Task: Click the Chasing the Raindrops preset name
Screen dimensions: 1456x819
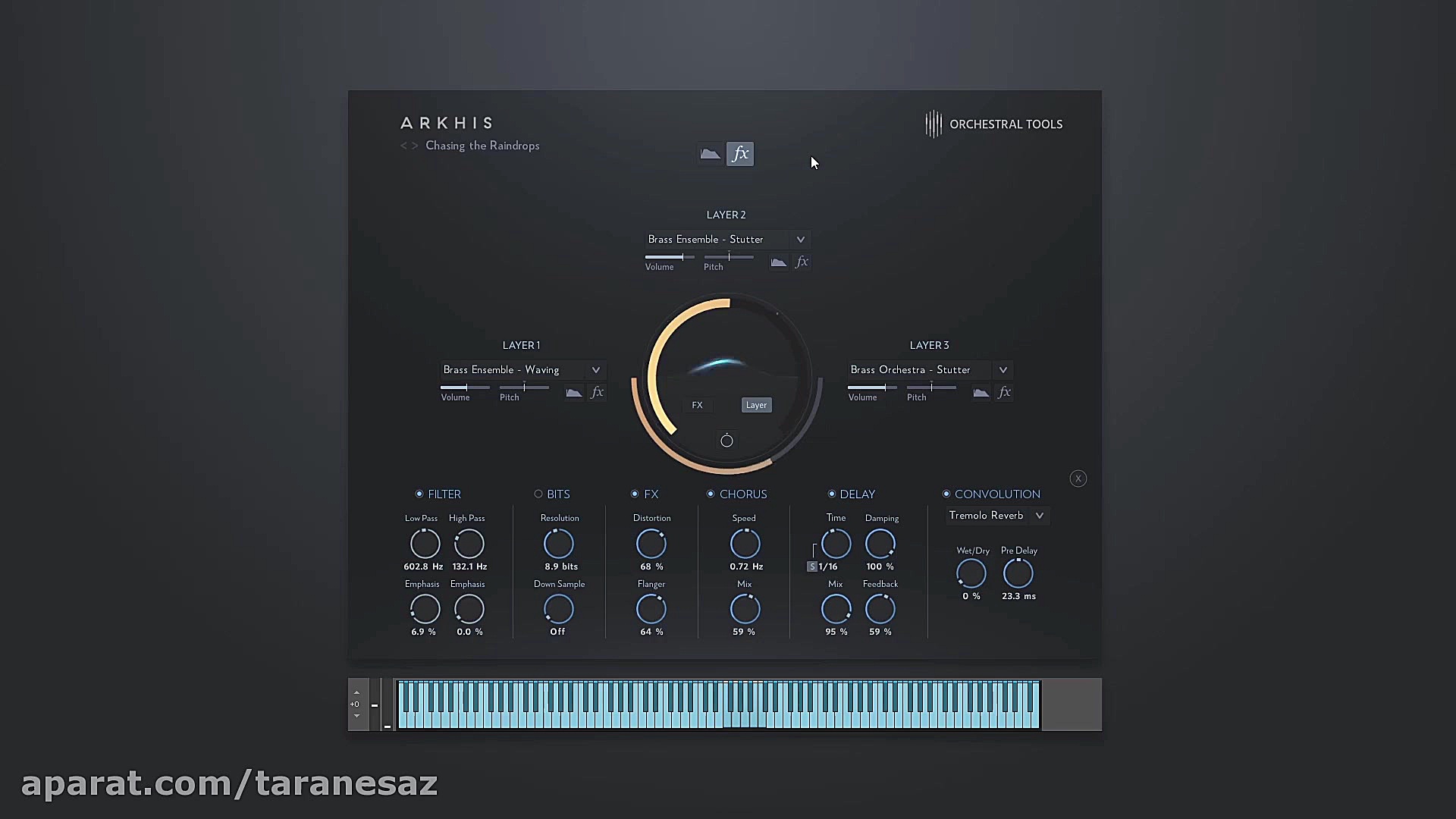Action: (x=482, y=146)
